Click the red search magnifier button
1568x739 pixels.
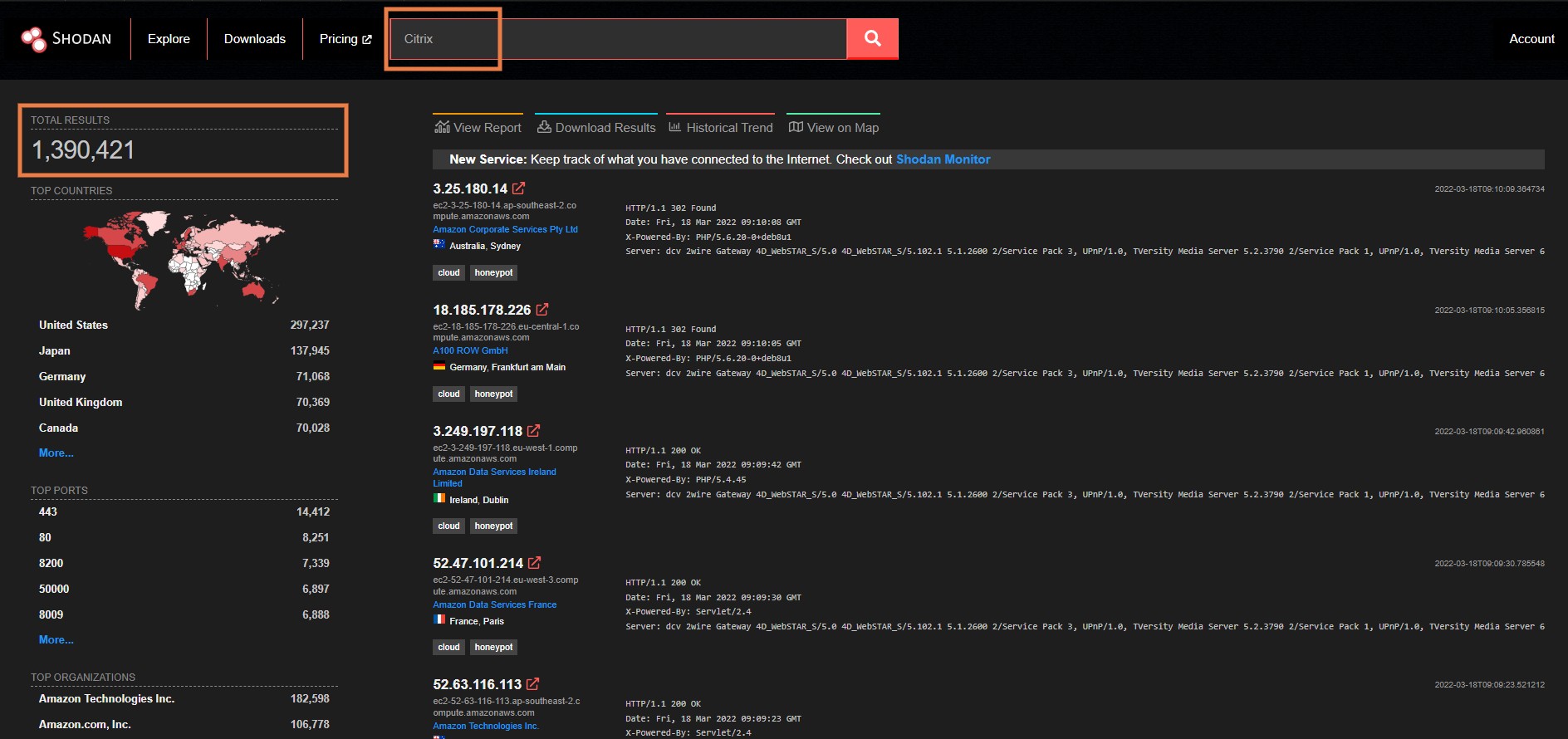pos(872,38)
